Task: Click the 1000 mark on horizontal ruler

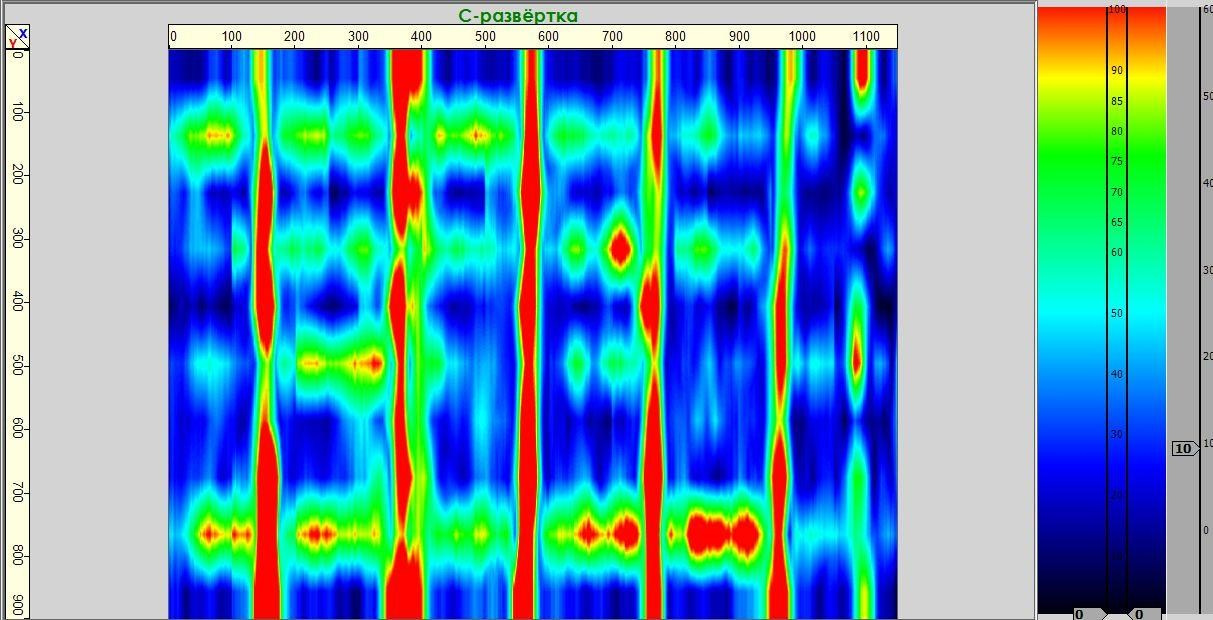Action: click(x=801, y=38)
